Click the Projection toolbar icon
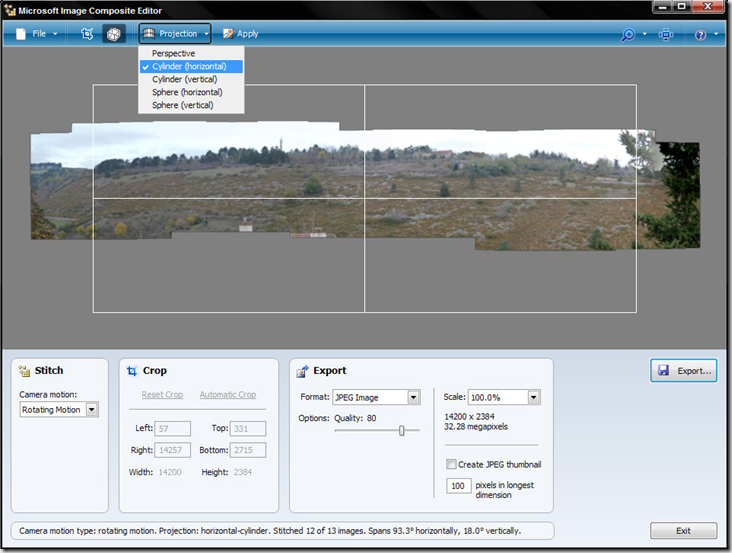The height and width of the screenshot is (553, 732). pyautogui.click(x=149, y=33)
